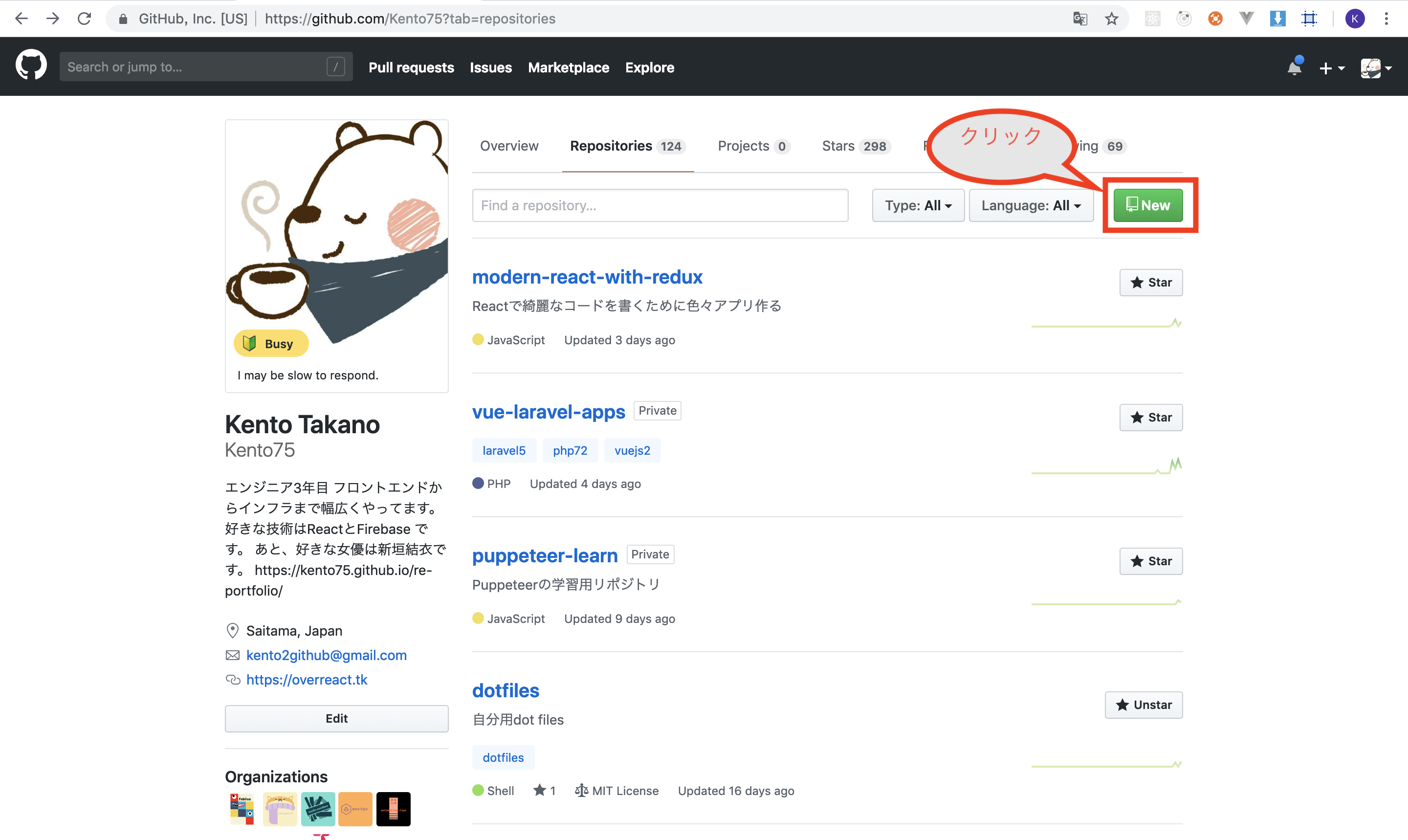Star the modern-react-with-redux repository
Viewport: 1408px width, 840px height.
(1151, 283)
